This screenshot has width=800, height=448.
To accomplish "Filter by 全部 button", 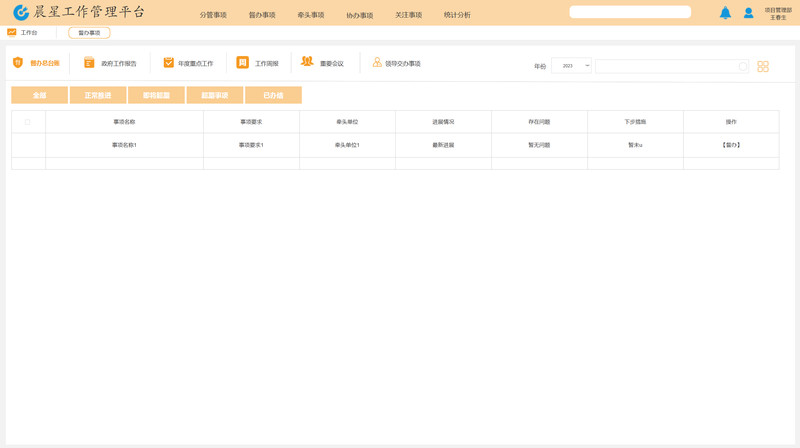I will coord(39,95).
